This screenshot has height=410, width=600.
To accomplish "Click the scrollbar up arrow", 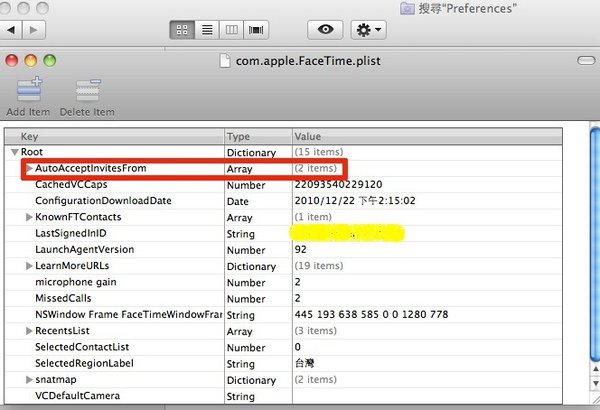I will [x=596, y=369].
